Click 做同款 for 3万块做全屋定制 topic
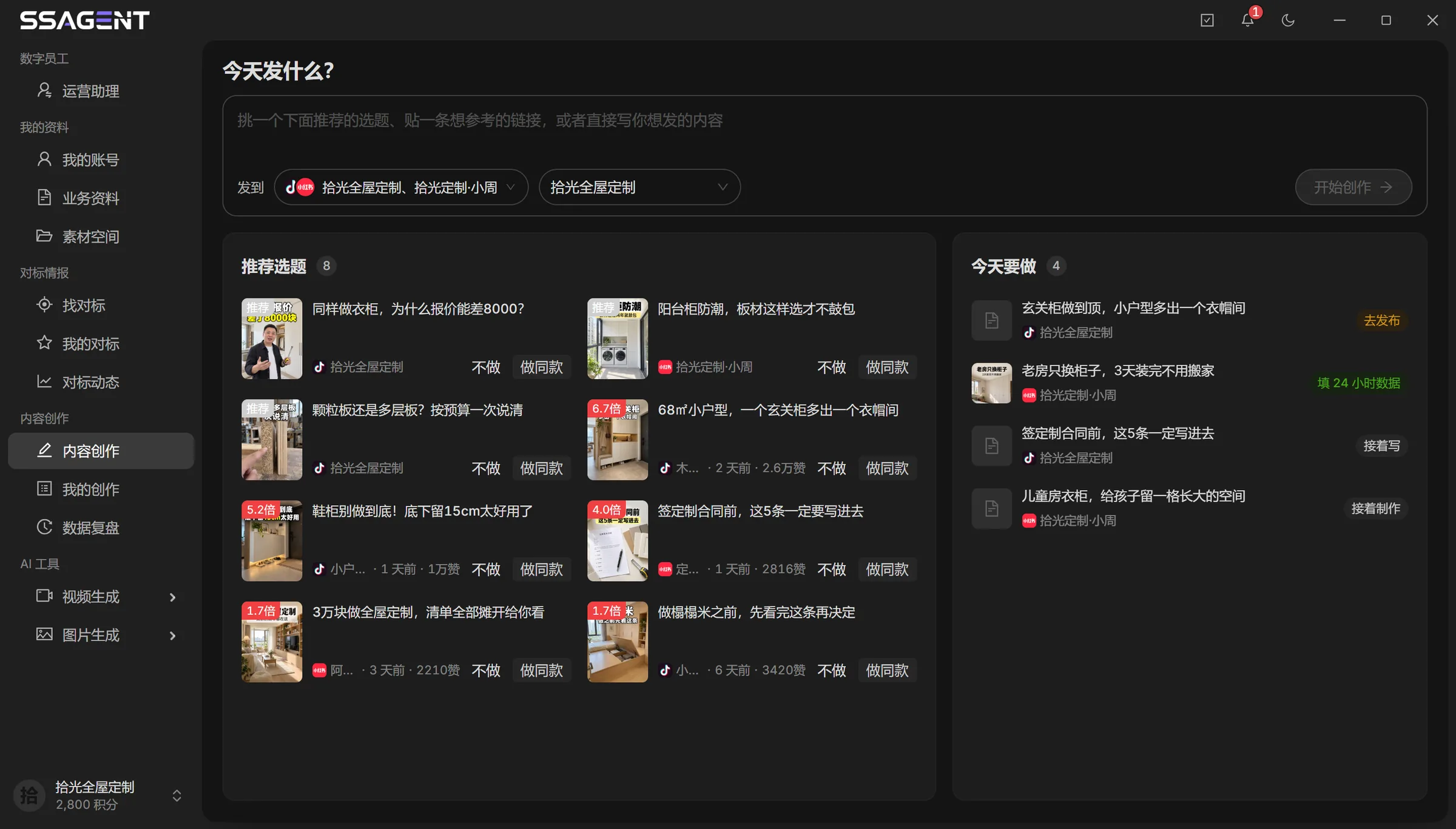 coord(542,670)
